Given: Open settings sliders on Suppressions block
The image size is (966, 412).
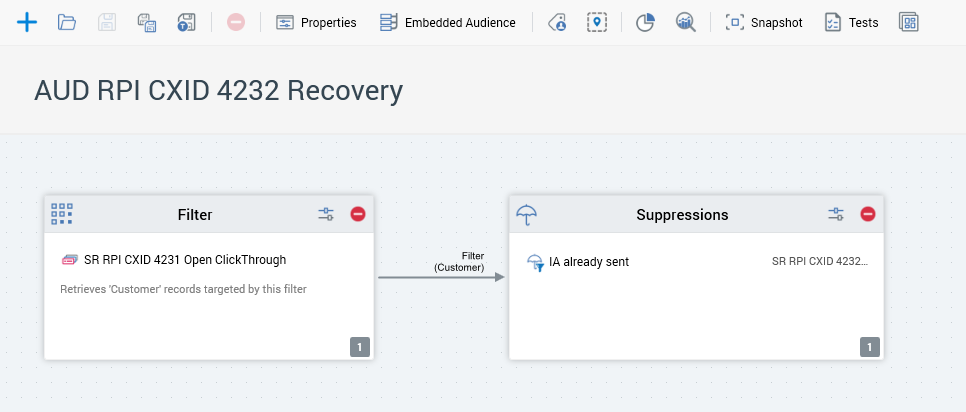Looking at the screenshot, I should (x=836, y=214).
